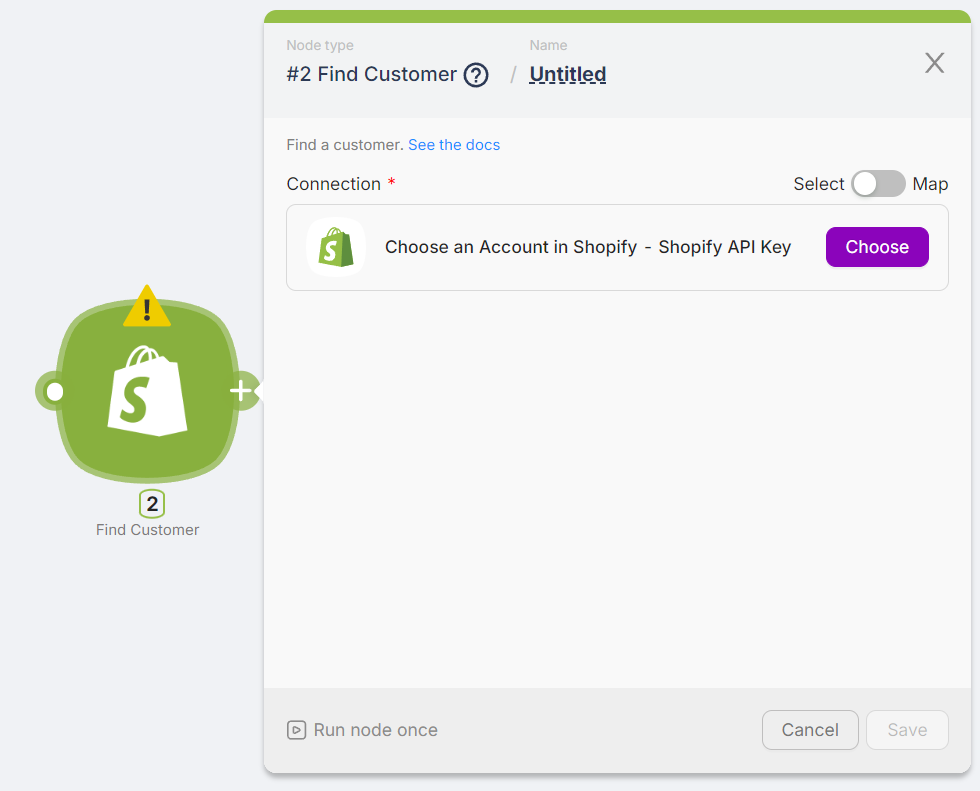Click the node's left input connector circle

(54, 391)
